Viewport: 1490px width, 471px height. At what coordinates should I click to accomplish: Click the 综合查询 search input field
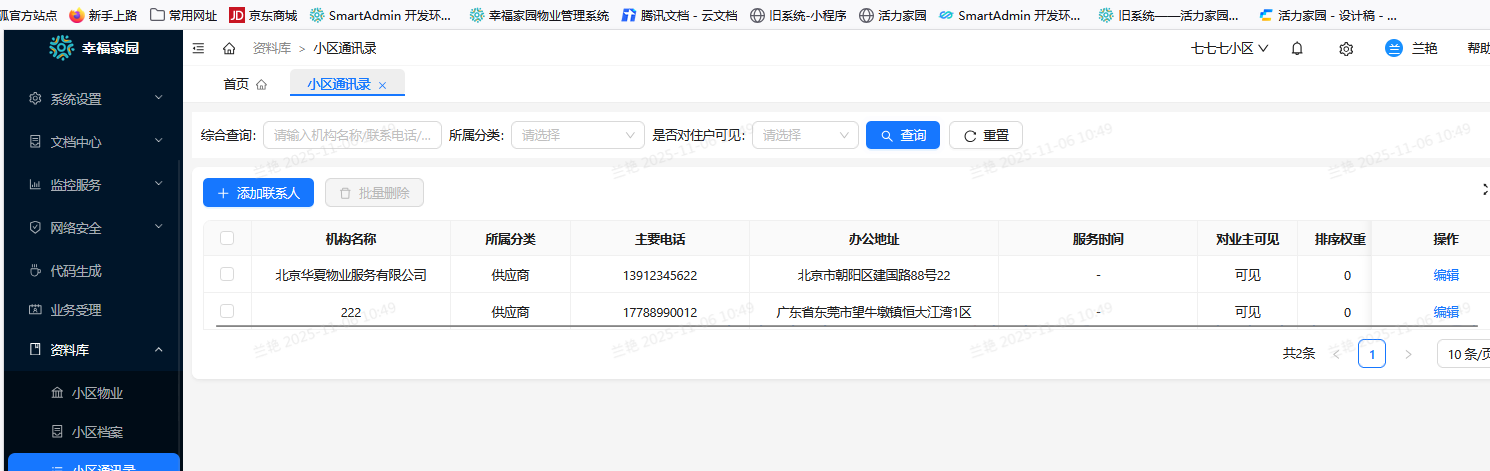pos(352,135)
